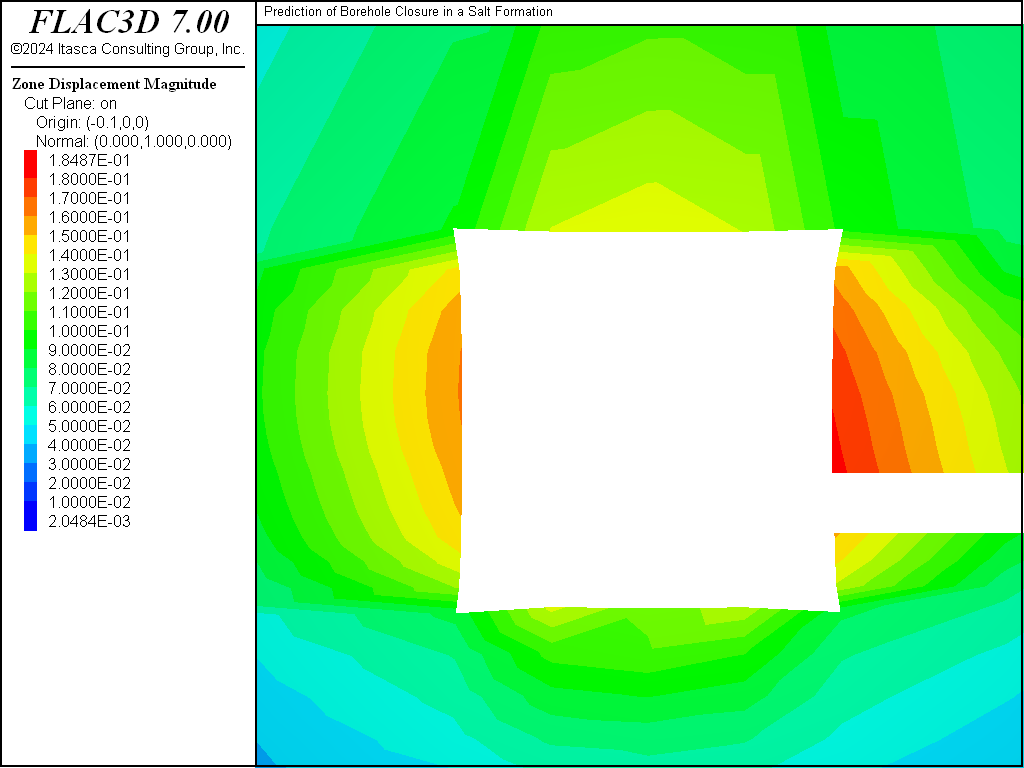Click the white borehole slot at right
The height and width of the screenshot is (768, 1024).
[927, 503]
